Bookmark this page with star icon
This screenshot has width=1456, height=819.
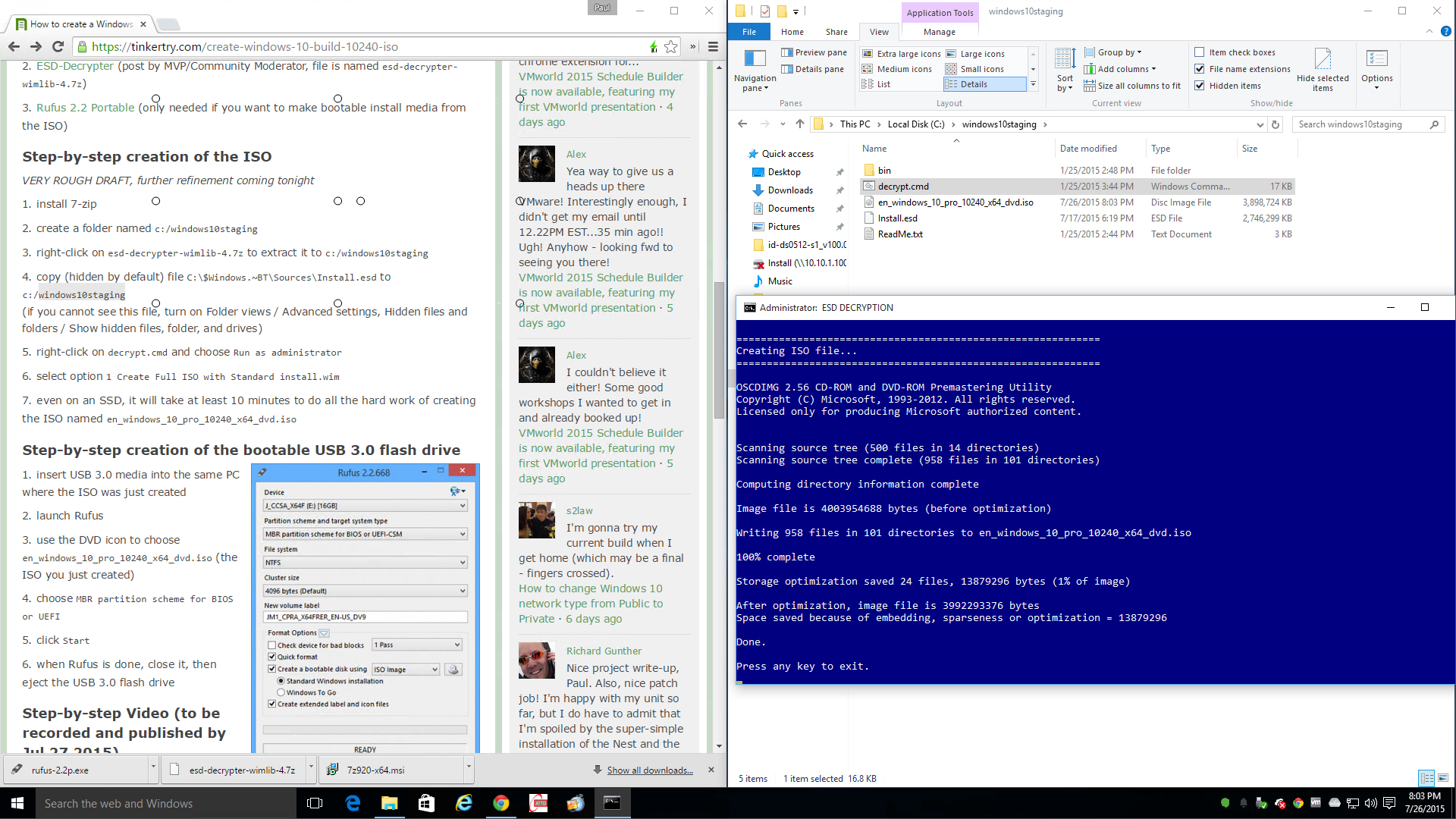671,47
